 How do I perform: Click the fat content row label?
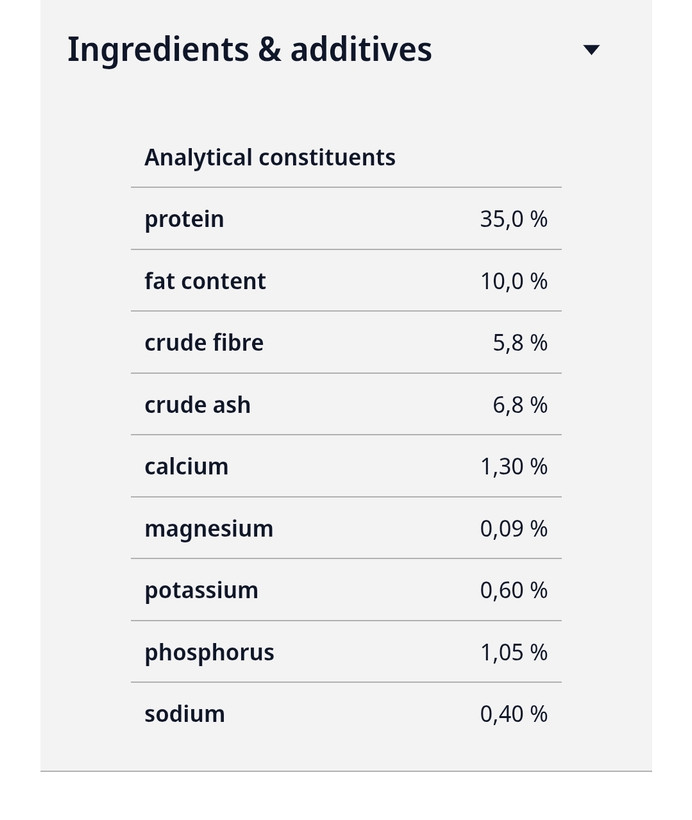(205, 281)
